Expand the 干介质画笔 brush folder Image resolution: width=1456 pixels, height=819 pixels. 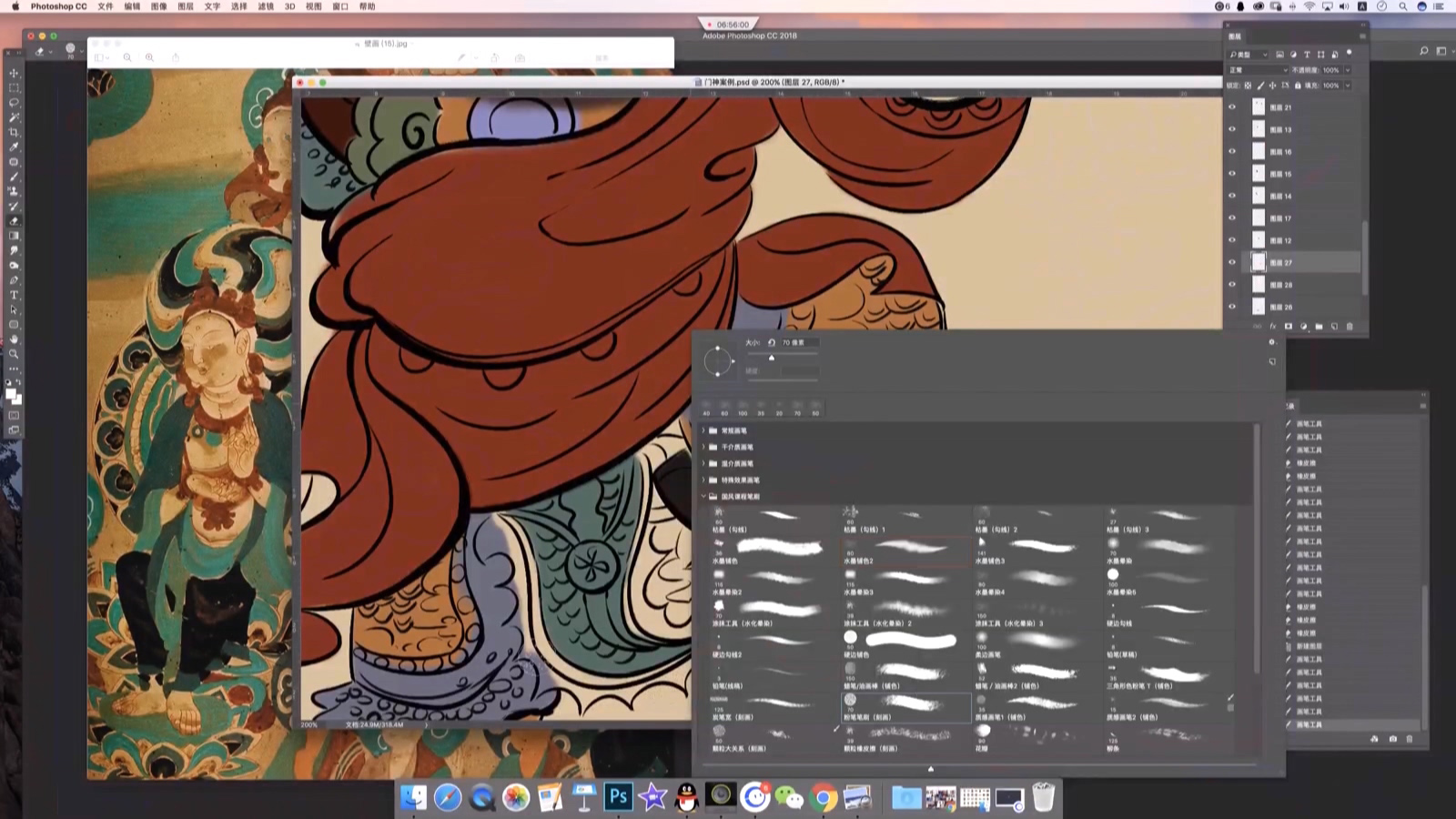coord(703,447)
